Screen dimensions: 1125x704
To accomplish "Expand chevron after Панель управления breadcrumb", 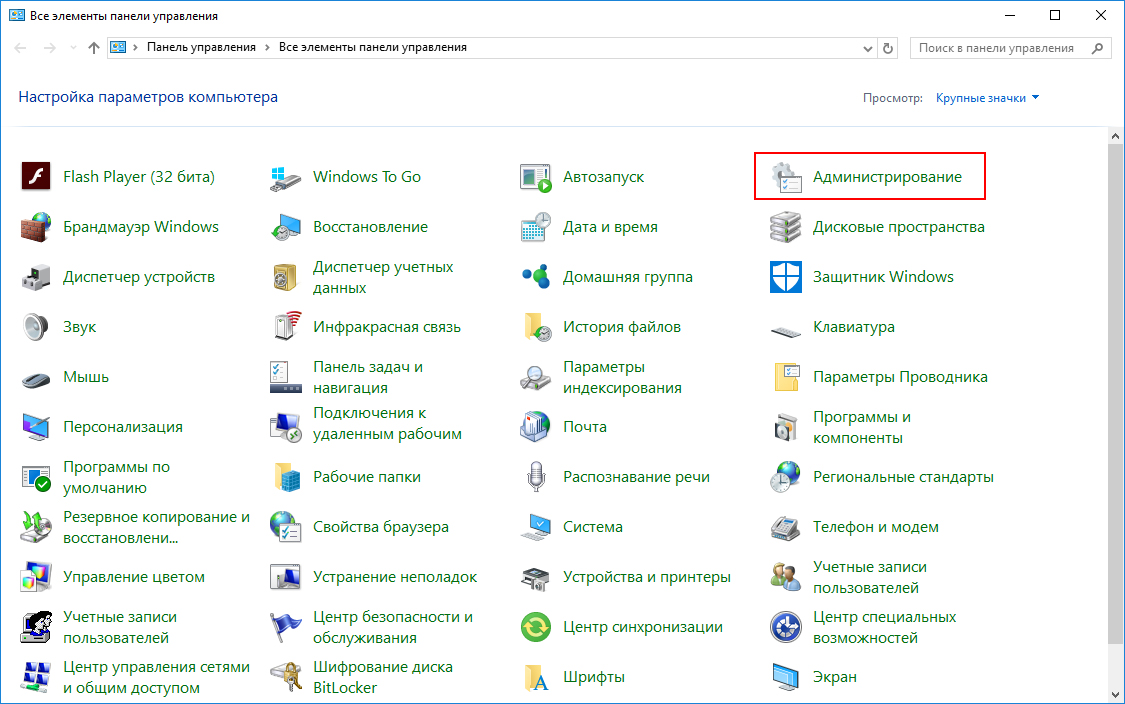I will pos(268,47).
